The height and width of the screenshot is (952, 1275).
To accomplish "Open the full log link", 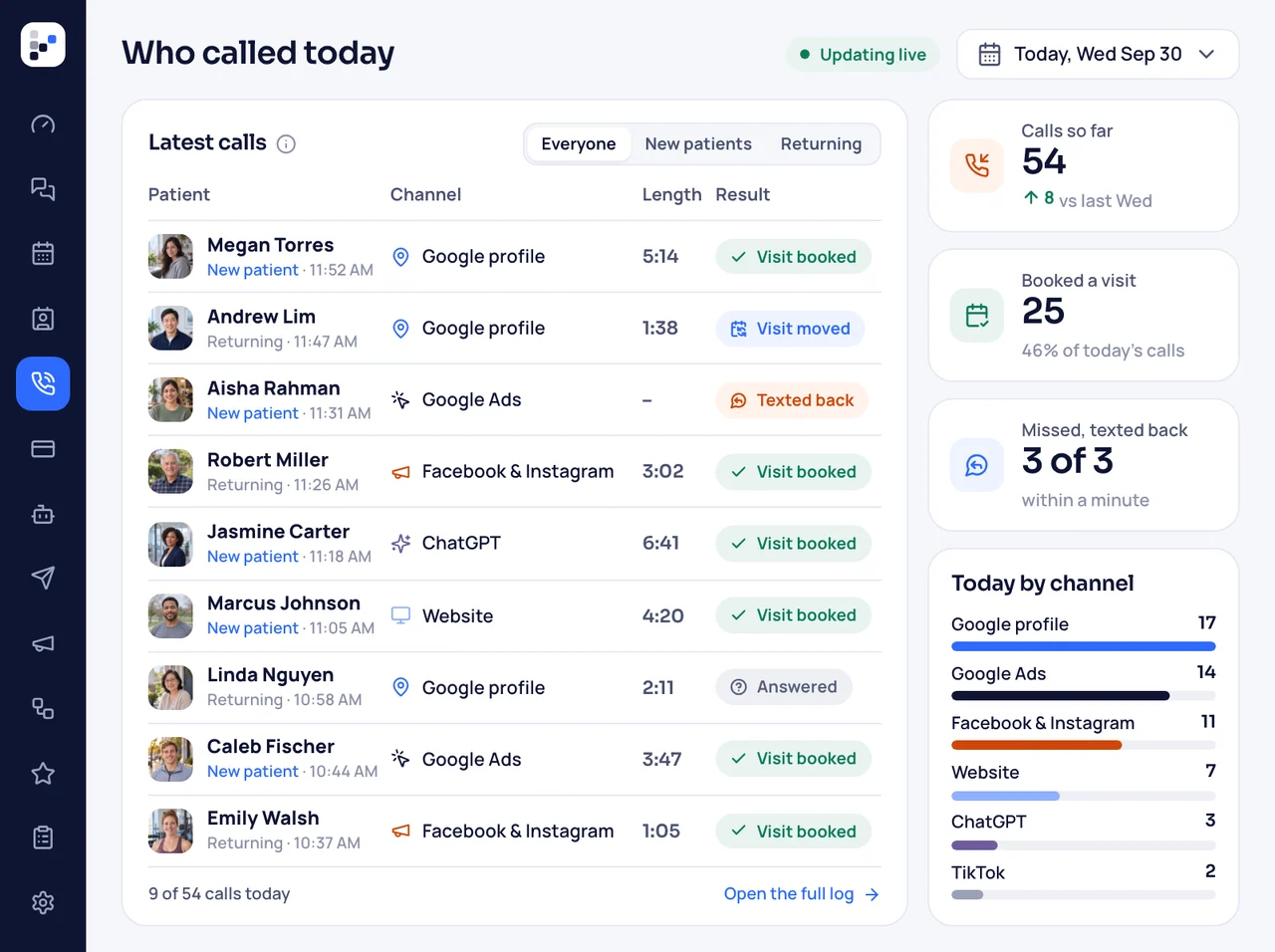I will tap(801, 894).
